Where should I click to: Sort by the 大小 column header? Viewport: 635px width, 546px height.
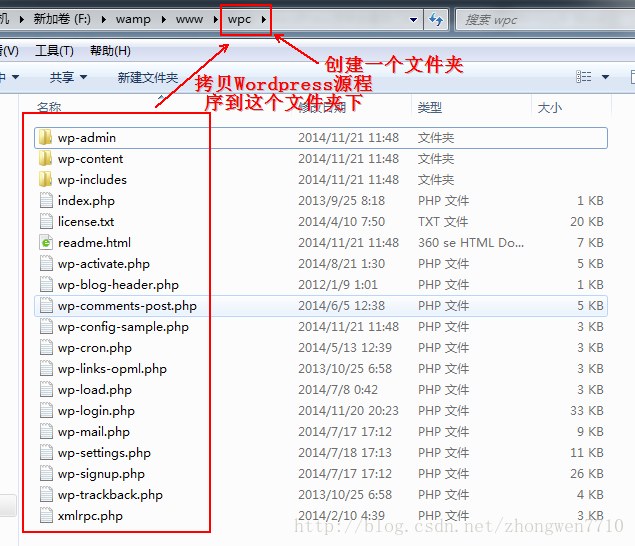[550, 108]
